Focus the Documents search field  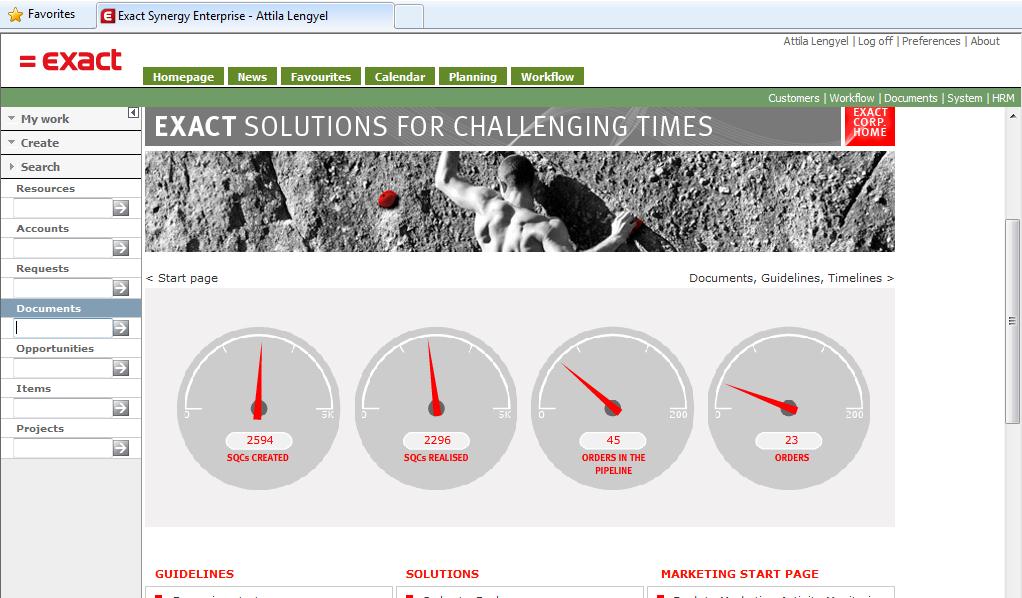tap(63, 328)
